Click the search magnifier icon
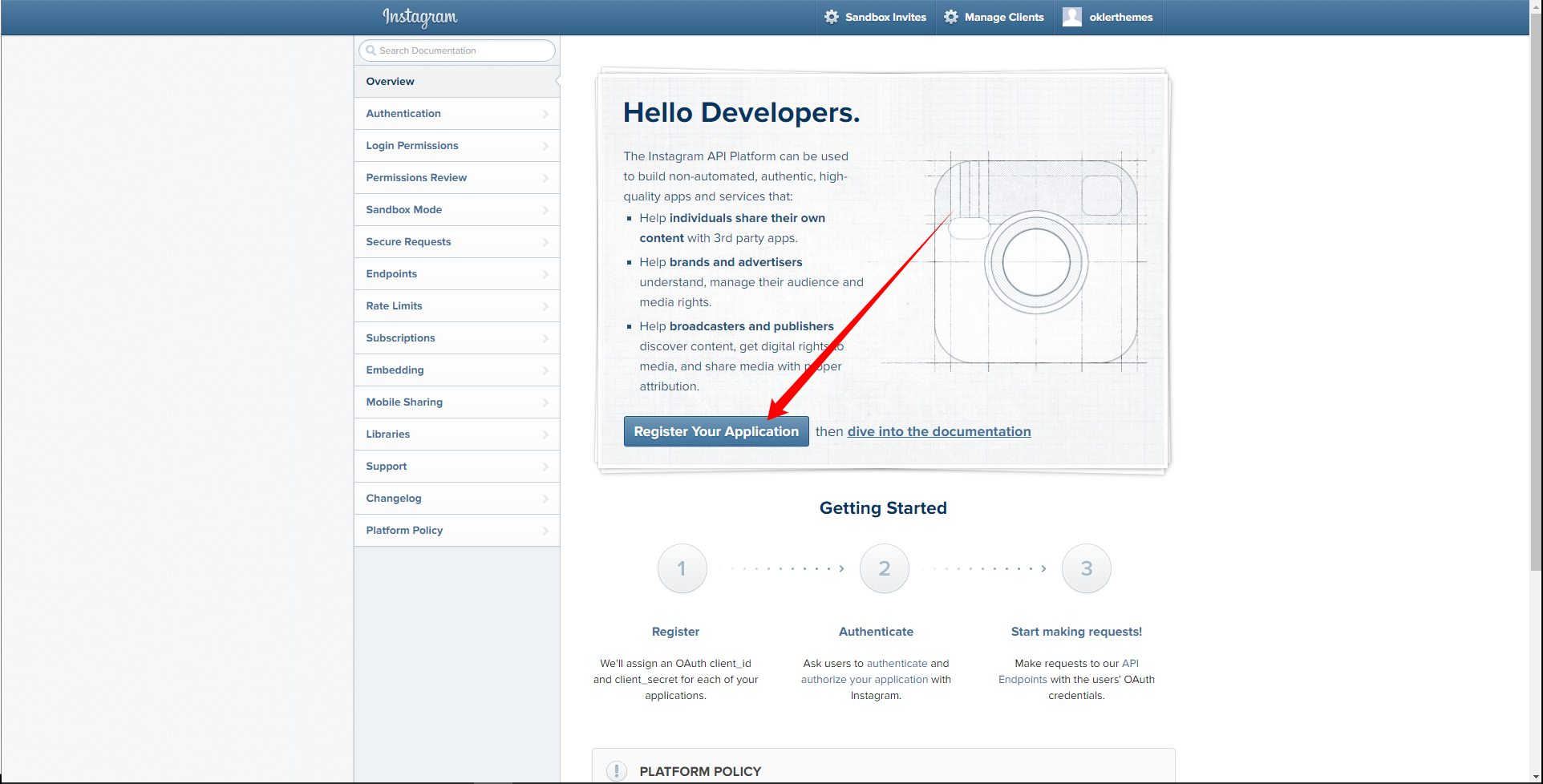Screen dimensions: 1543x784 [x=371, y=51]
